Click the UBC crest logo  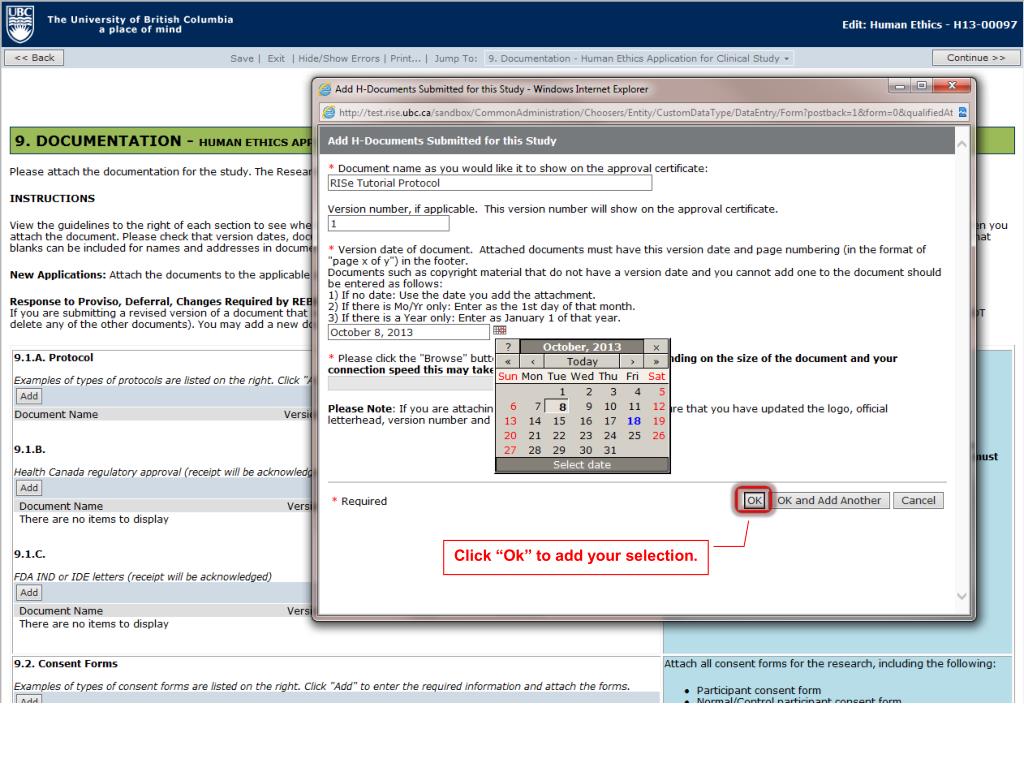tap(20, 24)
